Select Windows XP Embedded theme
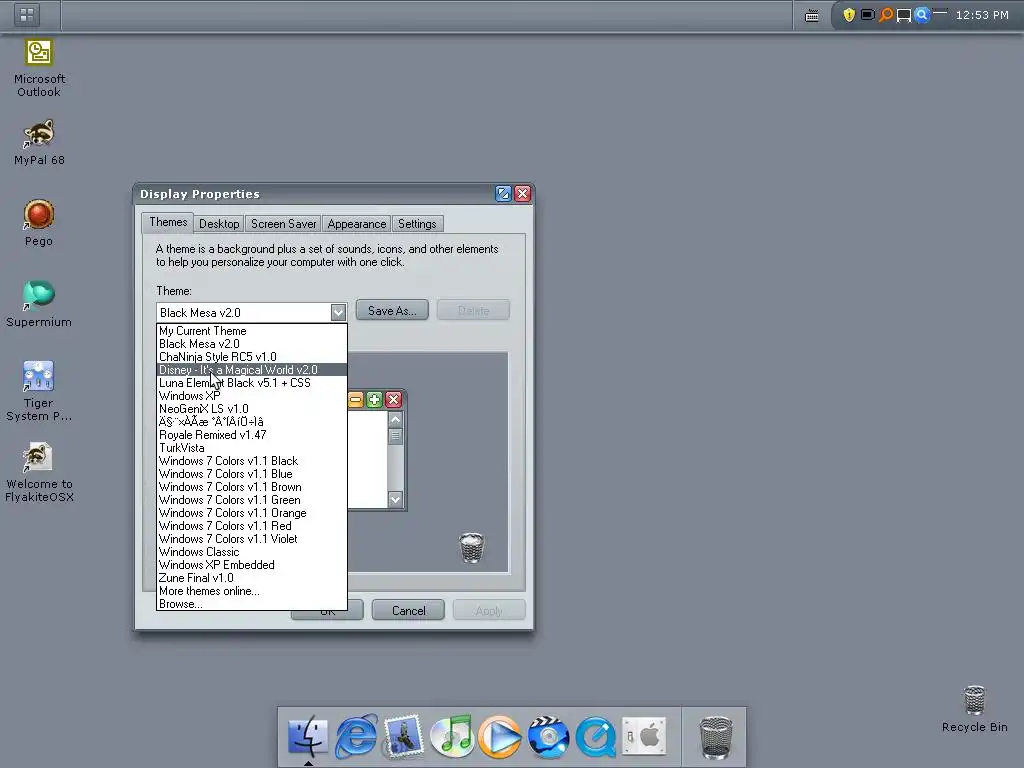 [x=251, y=565]
